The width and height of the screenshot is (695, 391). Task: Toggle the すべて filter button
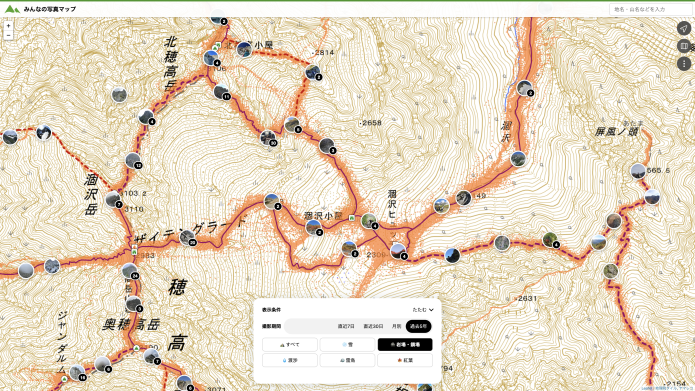(290, 344)
